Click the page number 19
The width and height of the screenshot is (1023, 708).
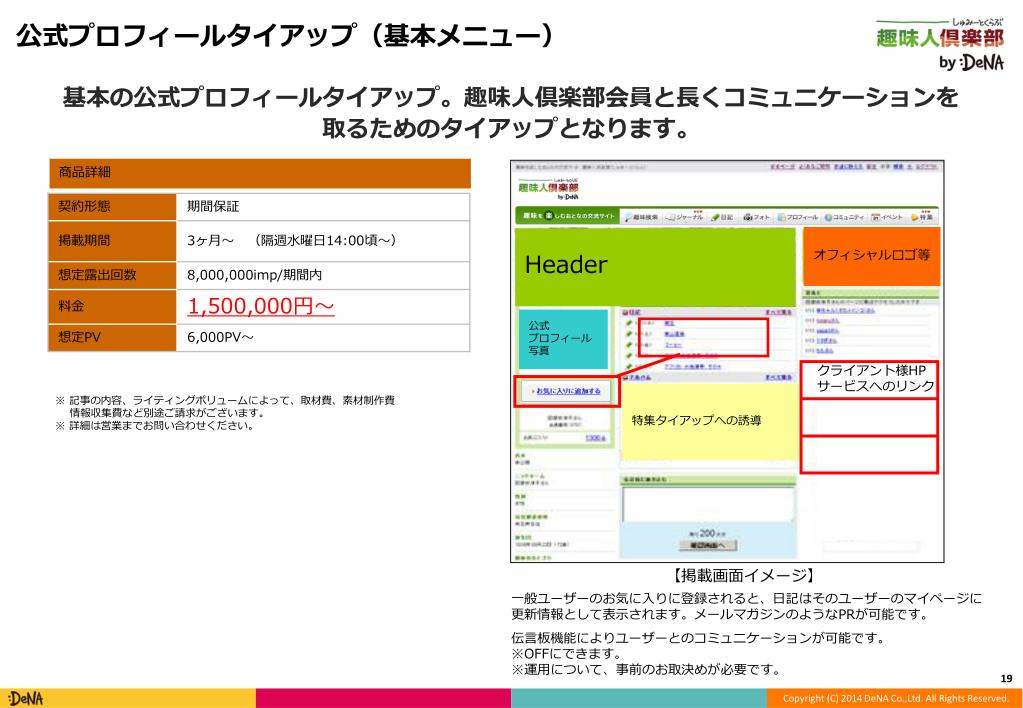pyautogui.click(x=1006, y=679)
